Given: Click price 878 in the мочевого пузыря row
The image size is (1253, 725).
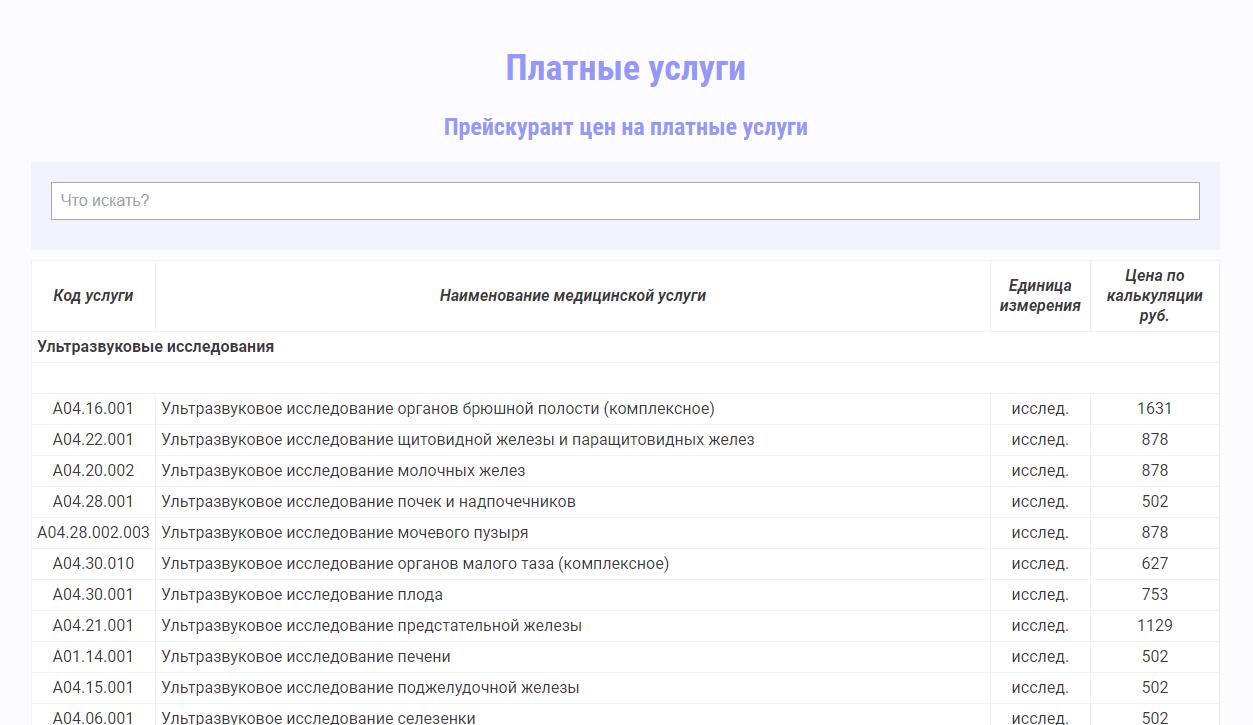Looking at the screenshot, I should click(x=1155, y=533).
